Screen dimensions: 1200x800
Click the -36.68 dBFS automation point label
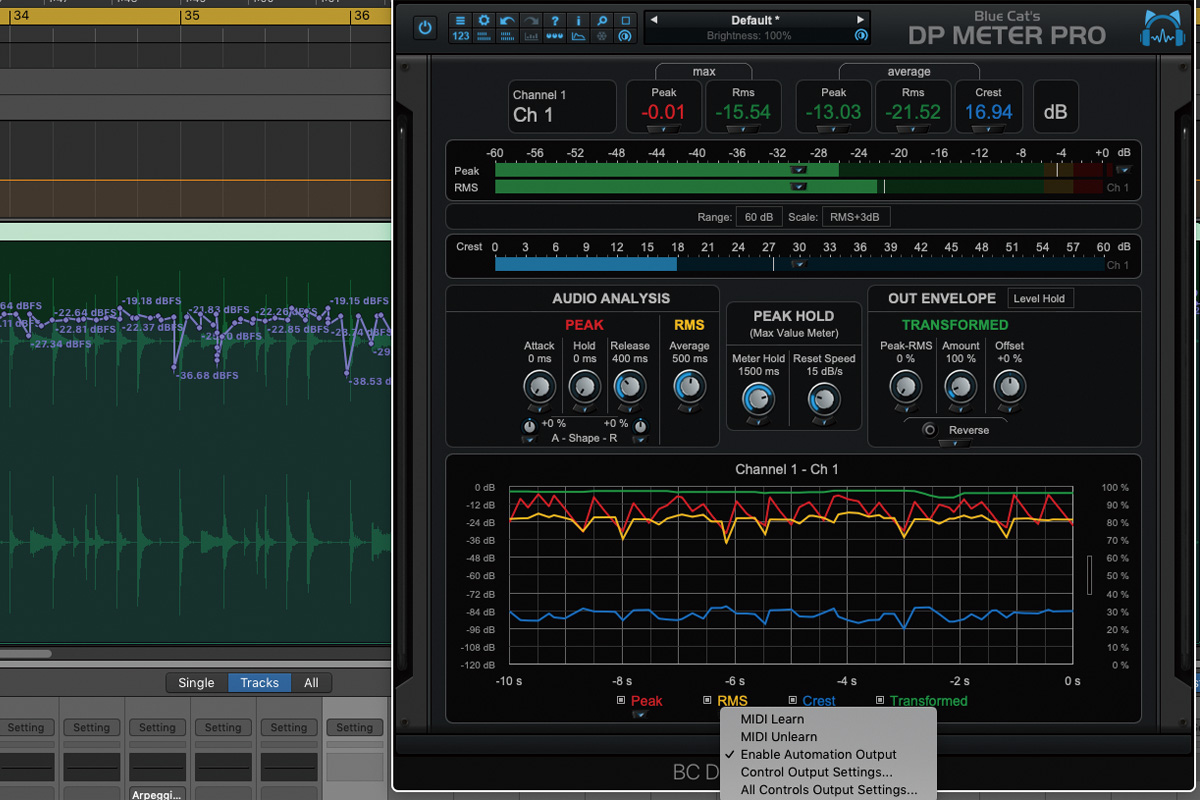tap(208, 376)
